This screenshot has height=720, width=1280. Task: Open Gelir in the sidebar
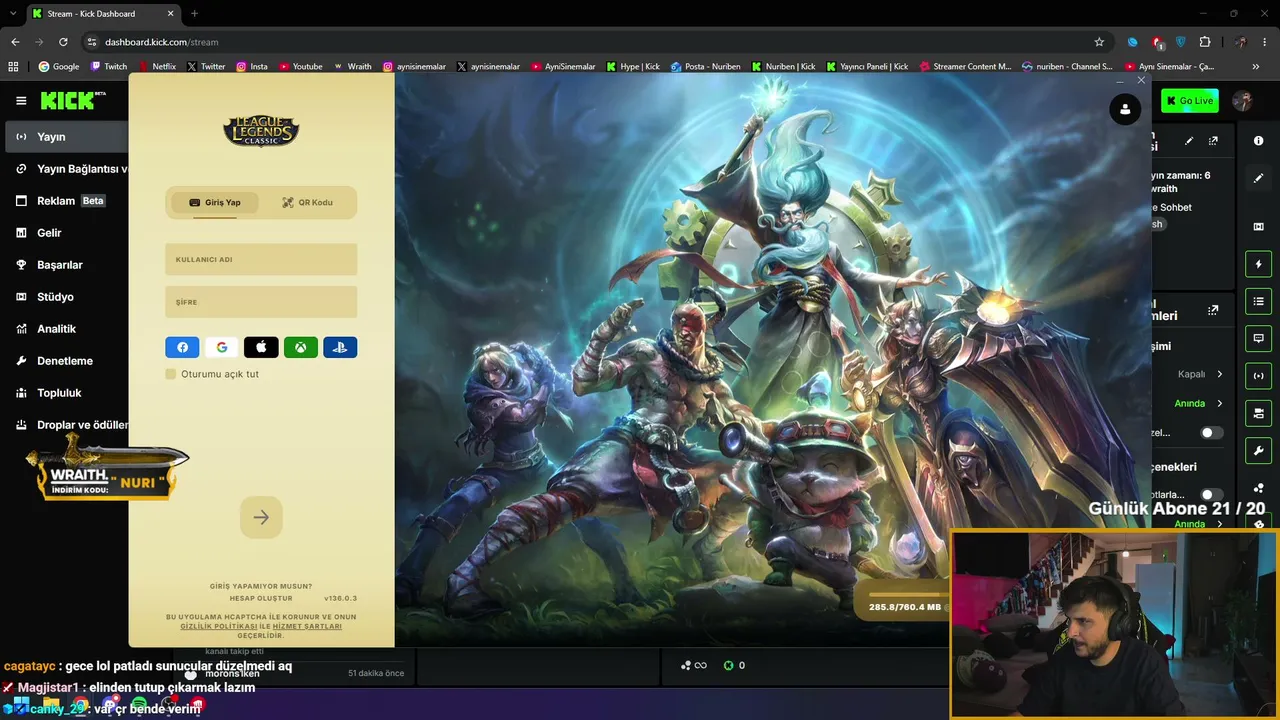(66, 233)
